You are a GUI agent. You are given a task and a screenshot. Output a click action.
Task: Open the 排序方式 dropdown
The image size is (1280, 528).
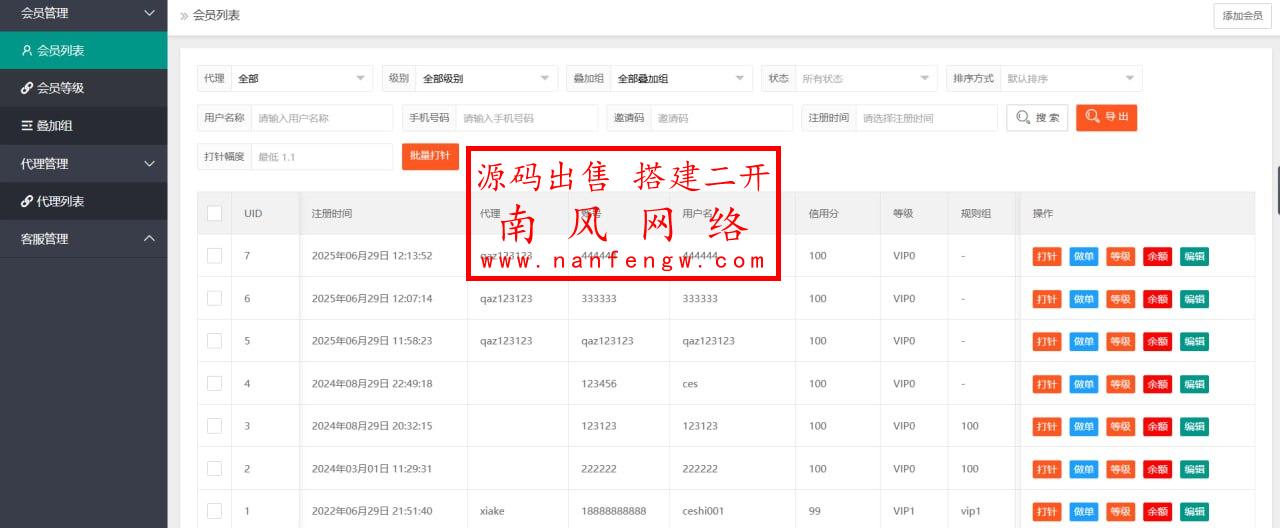(1071, 78)
